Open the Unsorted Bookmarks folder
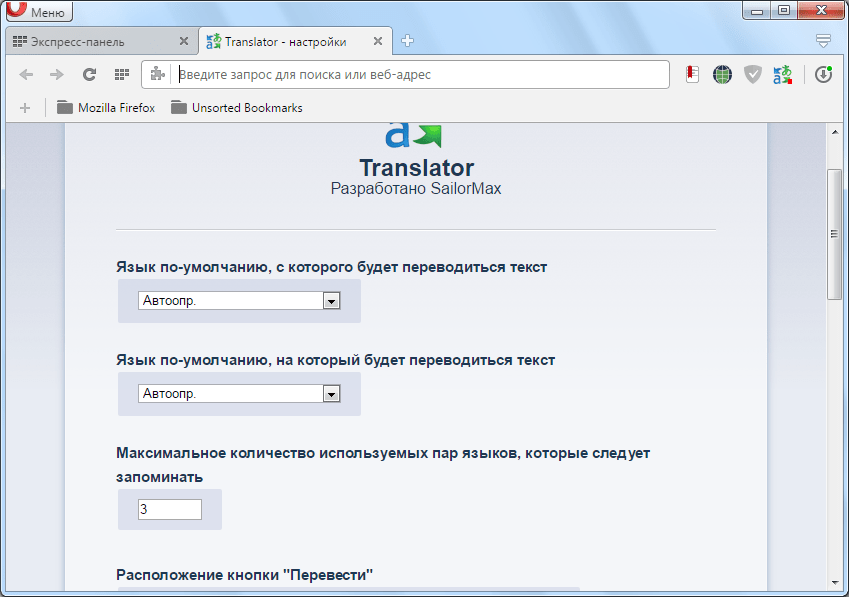849x597 pixels. [x=236, y=107]
